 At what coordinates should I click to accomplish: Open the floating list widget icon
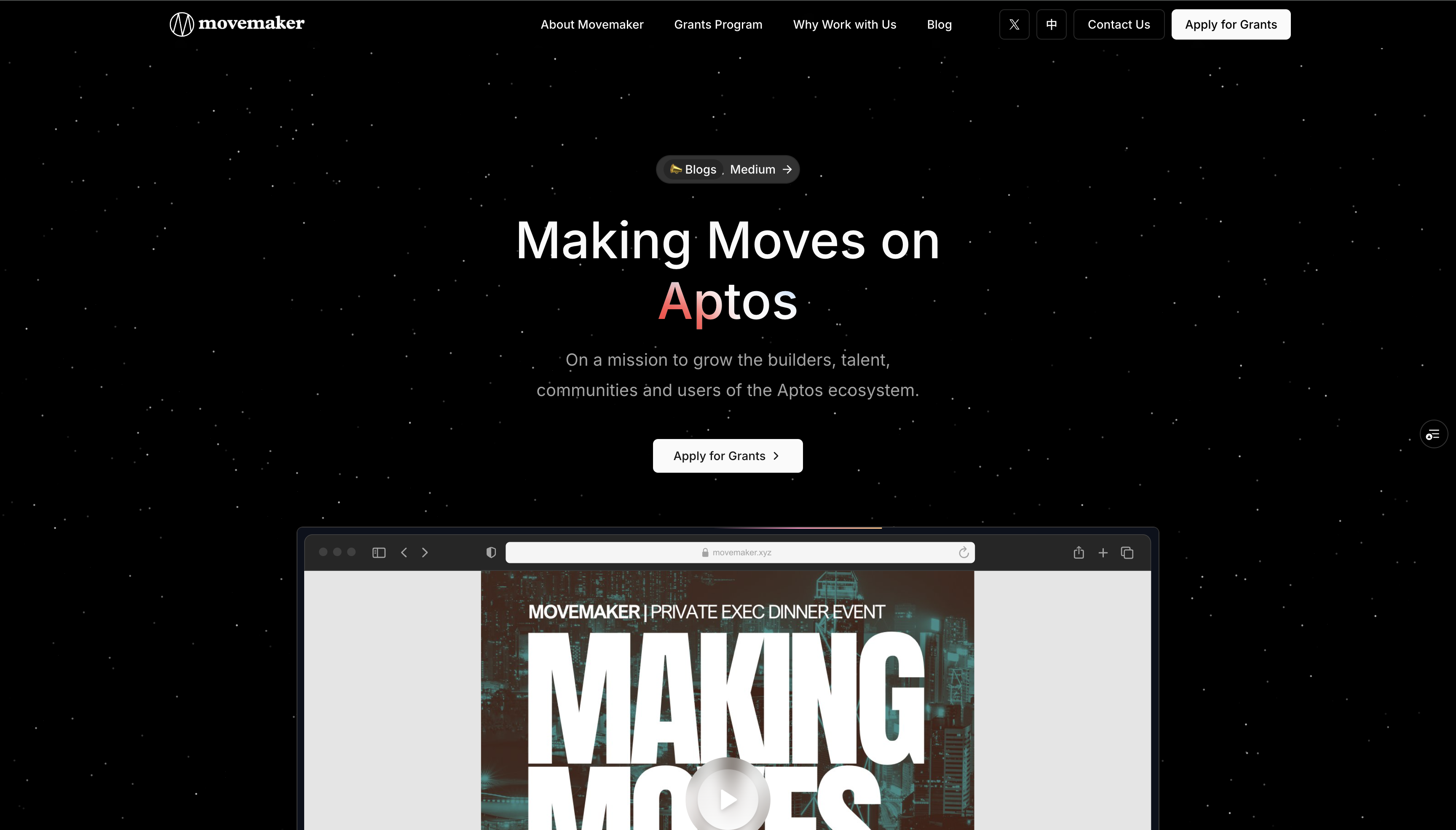pos(1433,434)
